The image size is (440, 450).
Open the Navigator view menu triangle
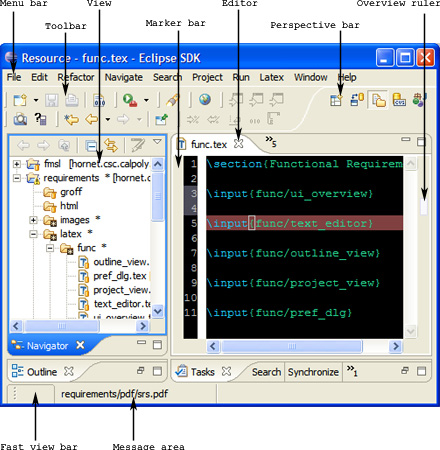(x=157, y=142)
